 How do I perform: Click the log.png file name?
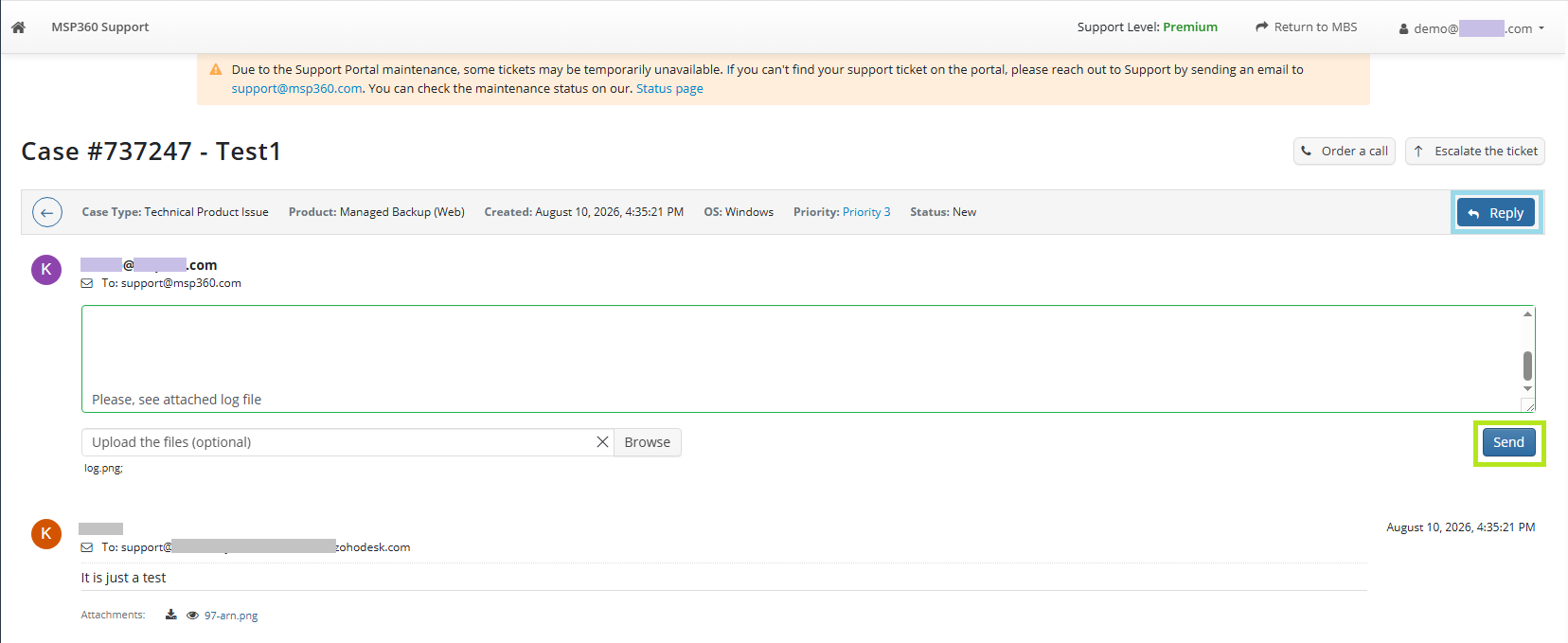point(103,468)
